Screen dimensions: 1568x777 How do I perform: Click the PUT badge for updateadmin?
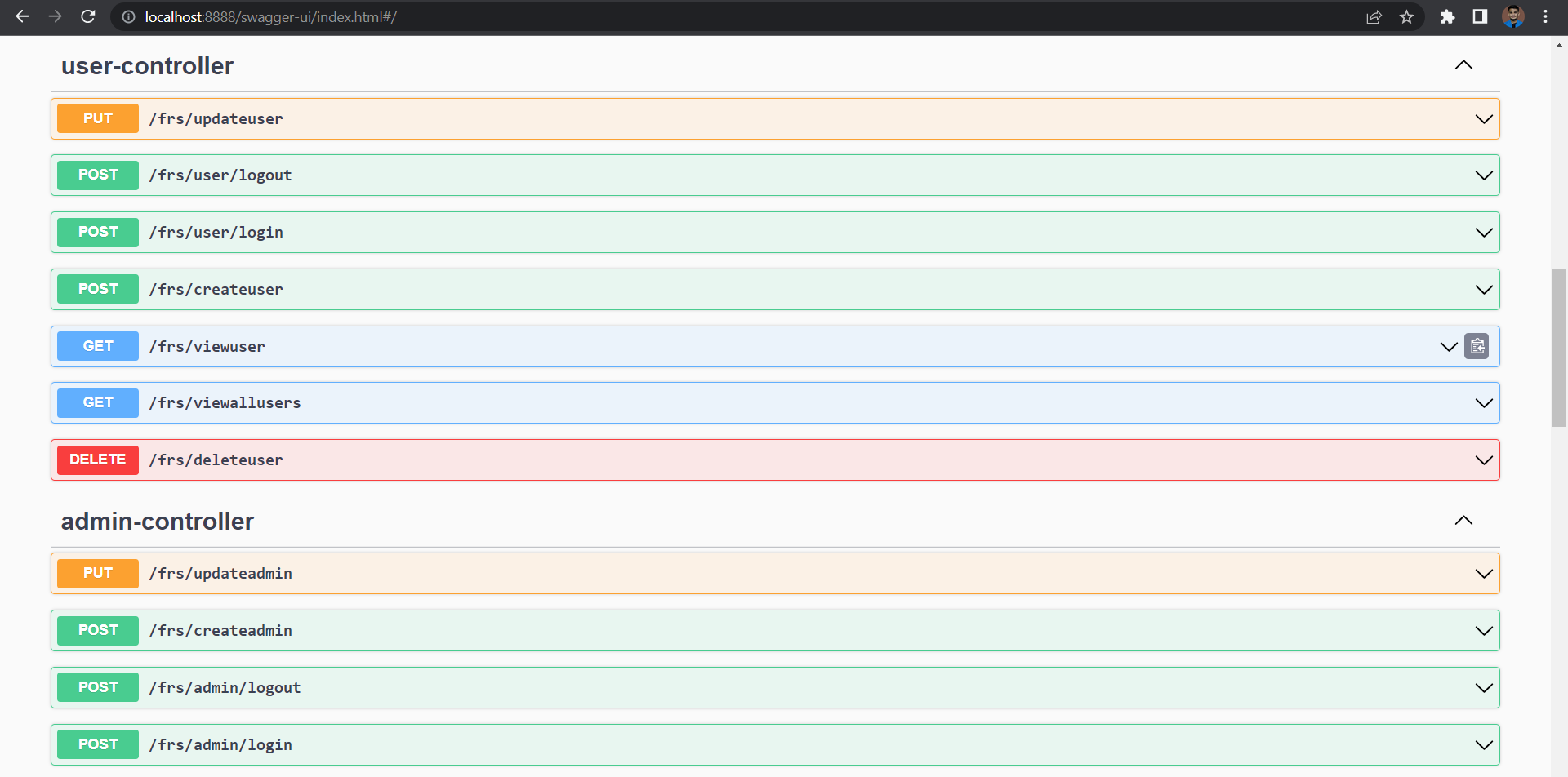coord(98,573)
